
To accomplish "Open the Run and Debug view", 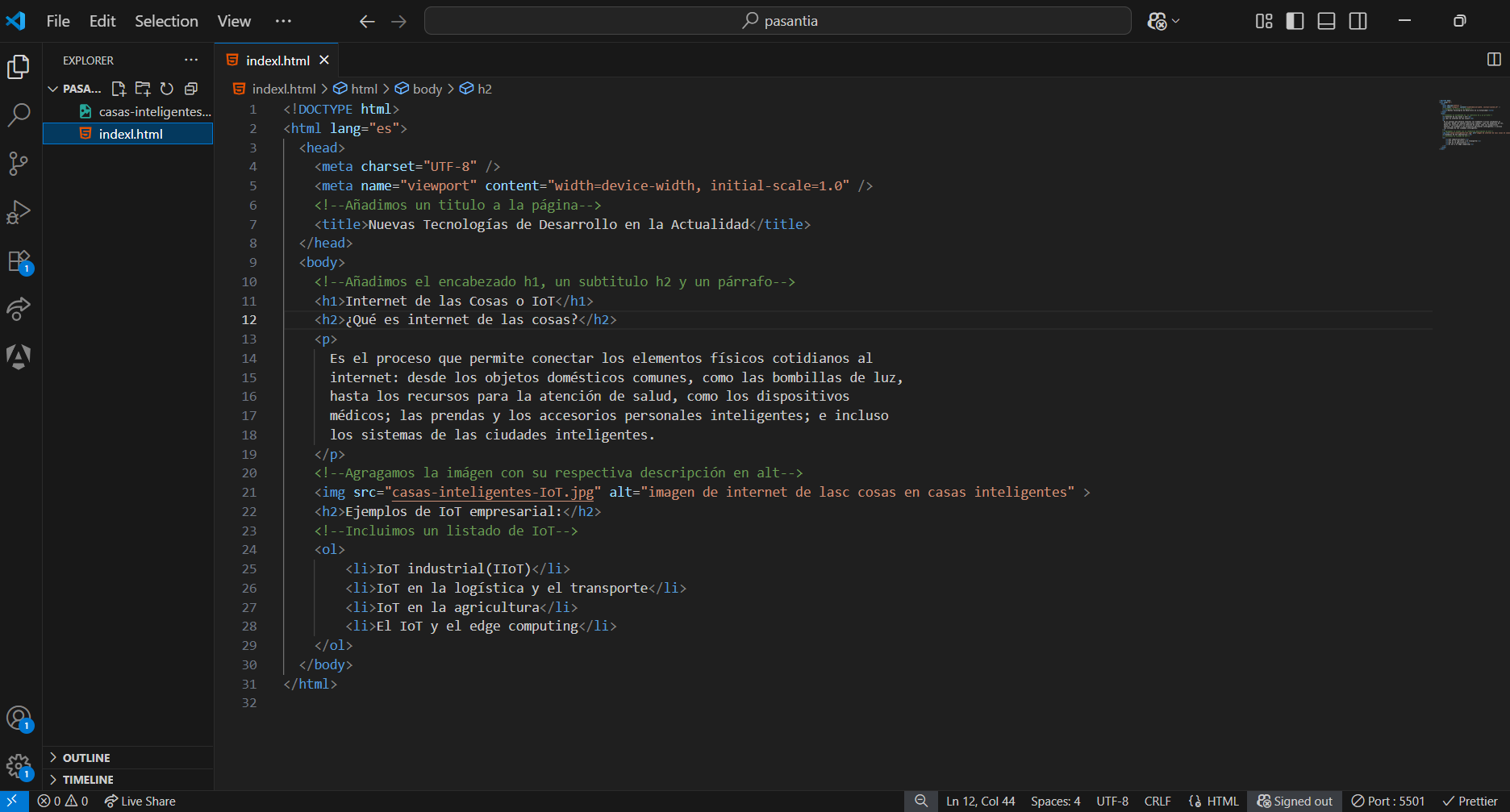I will [x=19, y=212].
